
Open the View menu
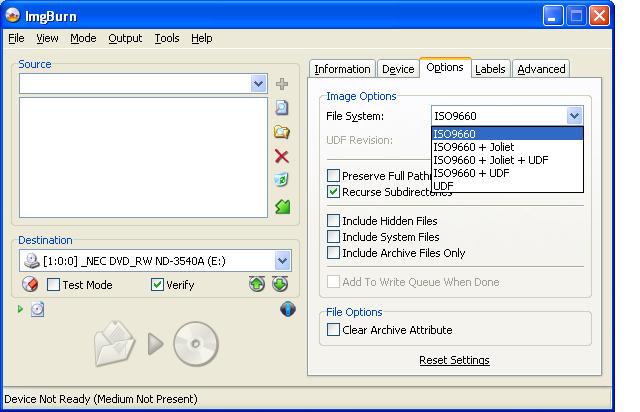pyautogui.click(x=47, y=38)
